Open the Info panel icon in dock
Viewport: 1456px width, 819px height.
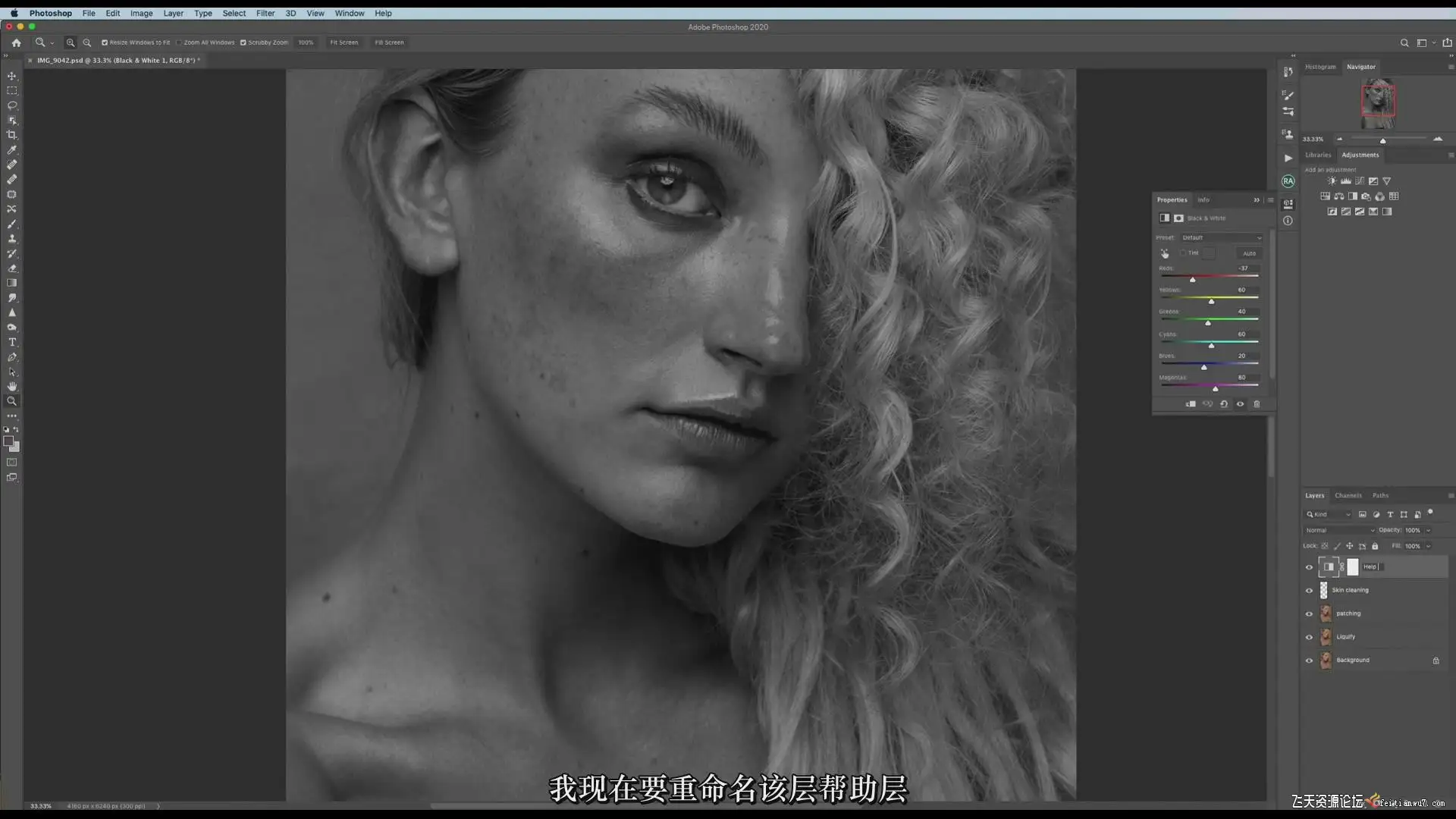[x=1288, y=221]
